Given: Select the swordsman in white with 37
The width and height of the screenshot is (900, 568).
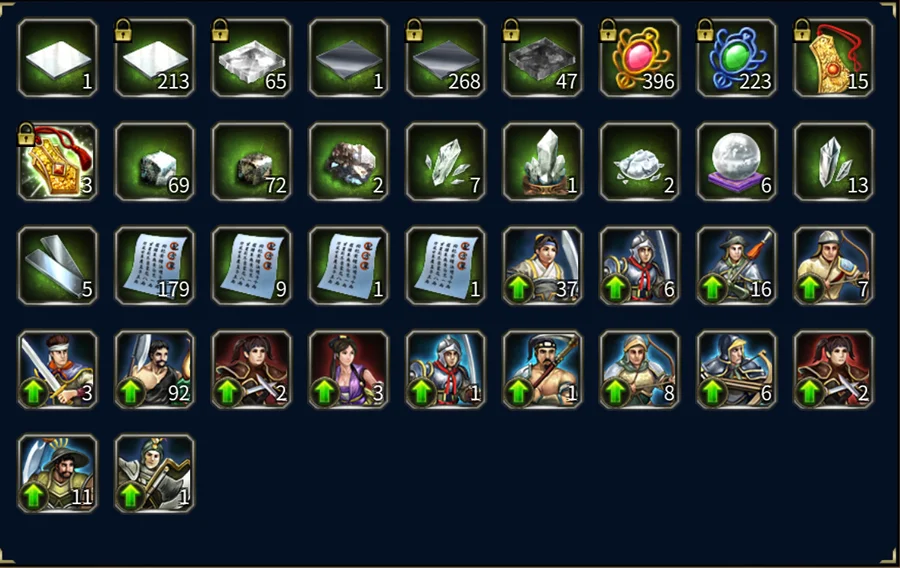Looking at the screenshot, I should [x=542, y=266].
